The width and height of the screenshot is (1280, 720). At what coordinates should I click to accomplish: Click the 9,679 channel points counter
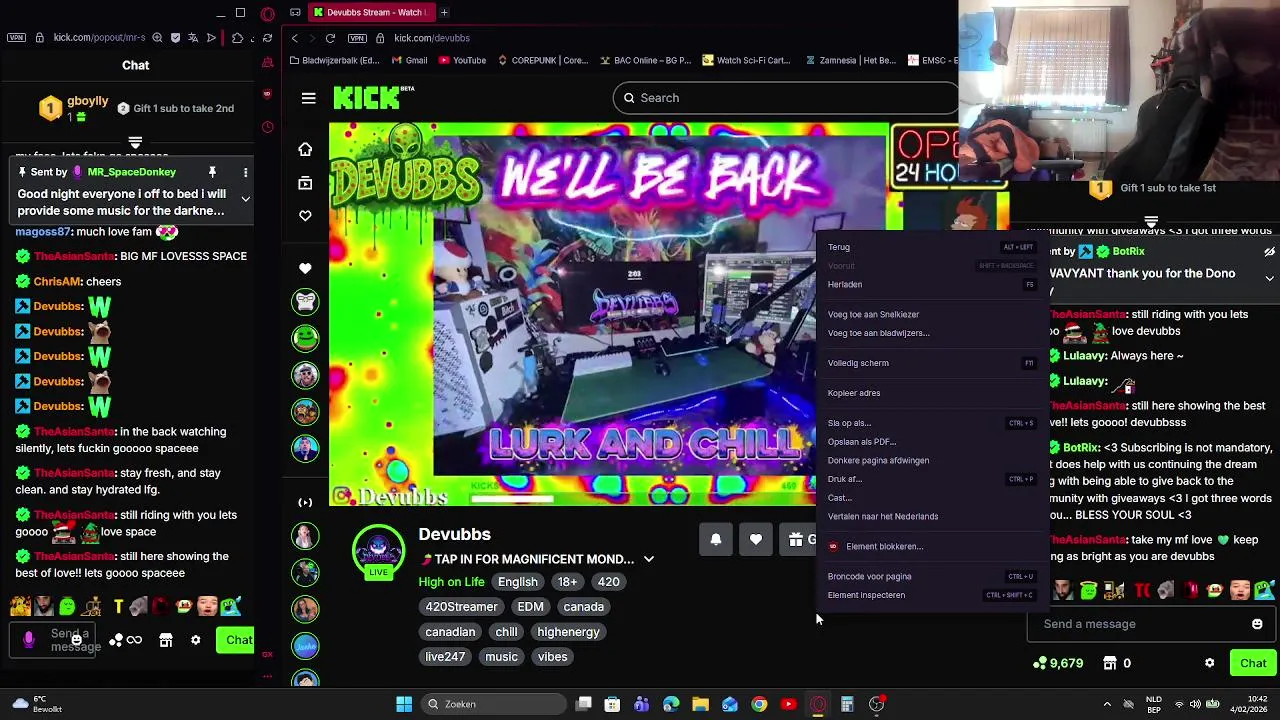[x=1058, y=663]
